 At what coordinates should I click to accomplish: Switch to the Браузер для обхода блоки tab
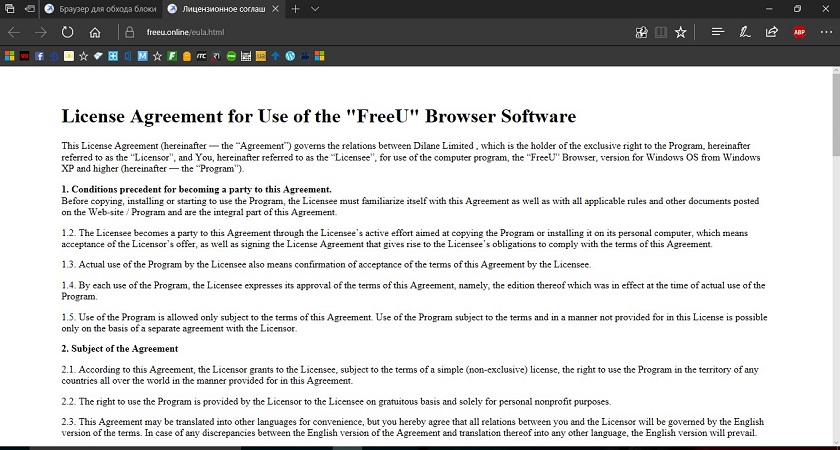(x=101, y=9)
